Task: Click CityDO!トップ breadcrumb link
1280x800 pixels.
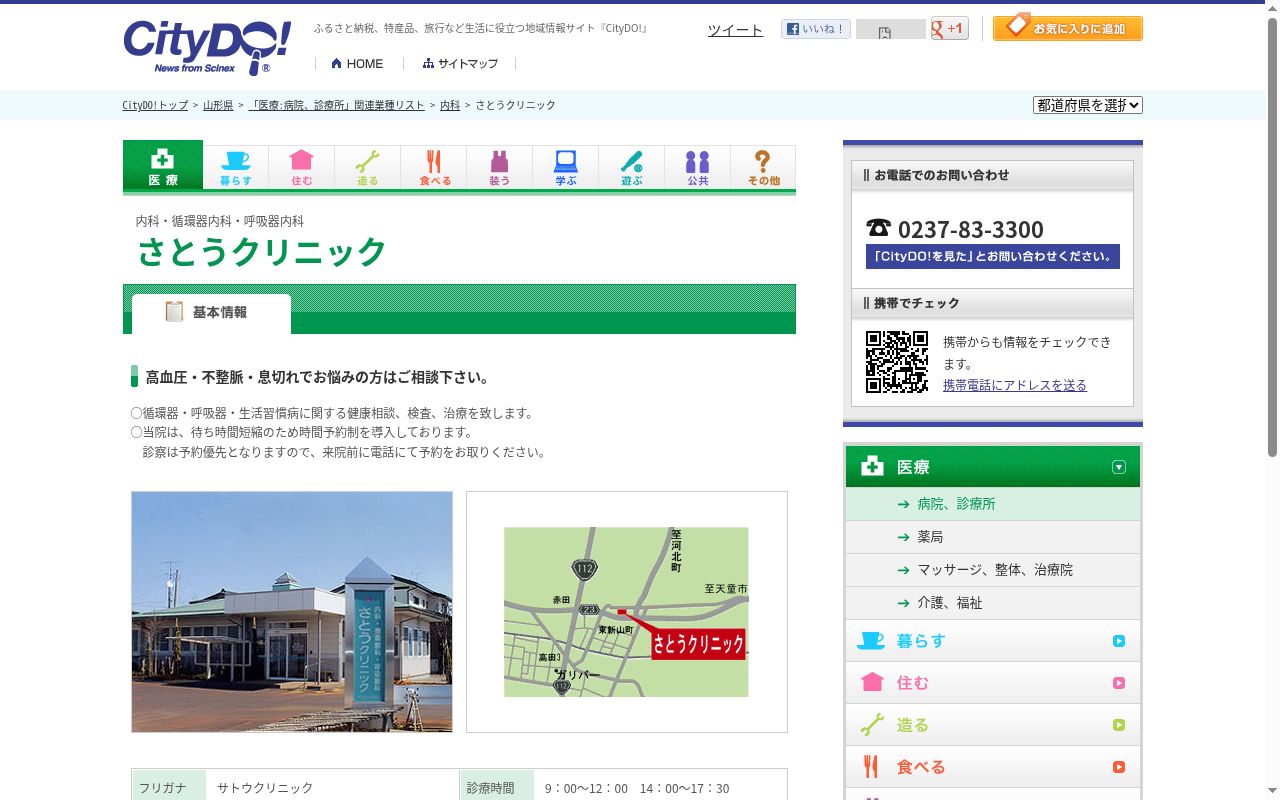Action: pos(155,105)
